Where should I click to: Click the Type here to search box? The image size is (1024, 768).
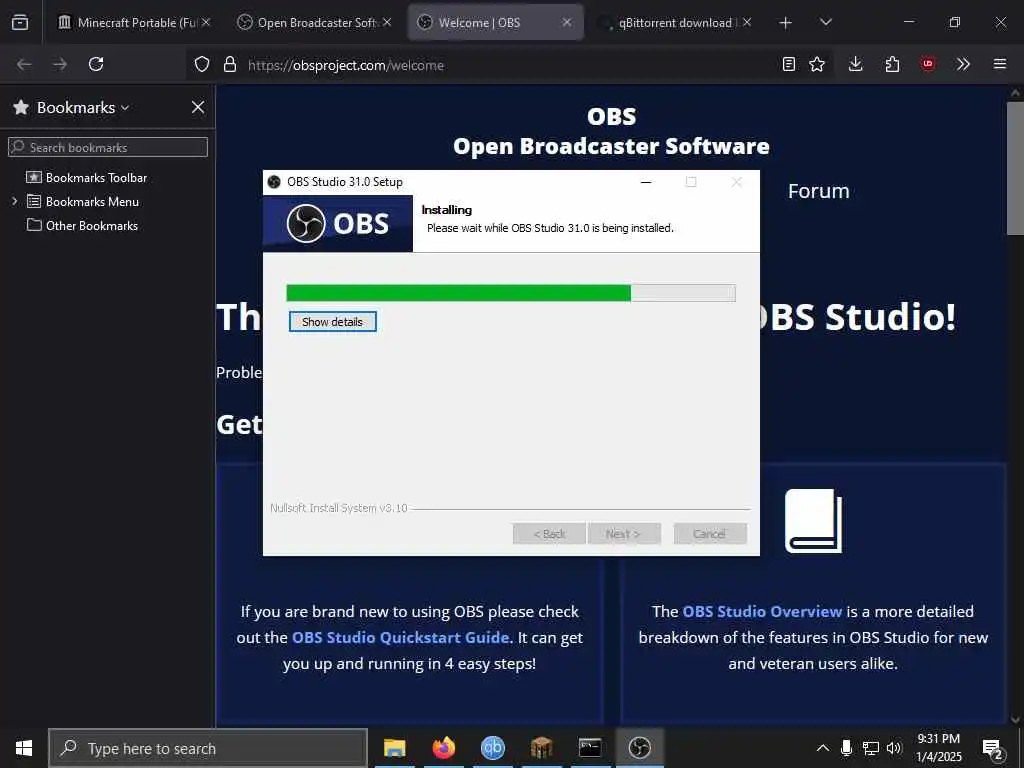208,748
